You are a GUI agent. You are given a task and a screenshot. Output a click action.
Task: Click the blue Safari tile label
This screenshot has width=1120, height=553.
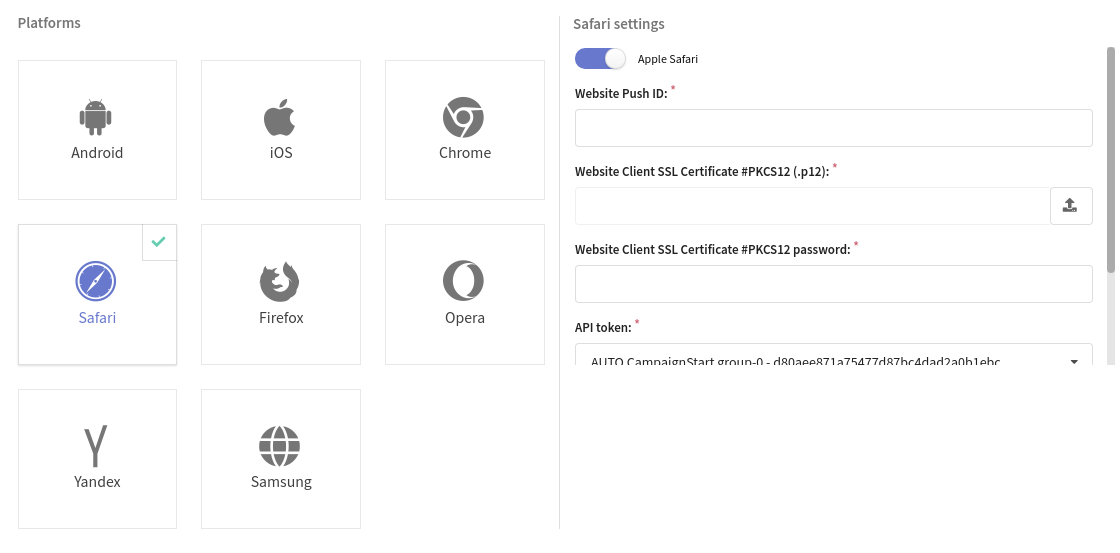(x=97, y=318)
